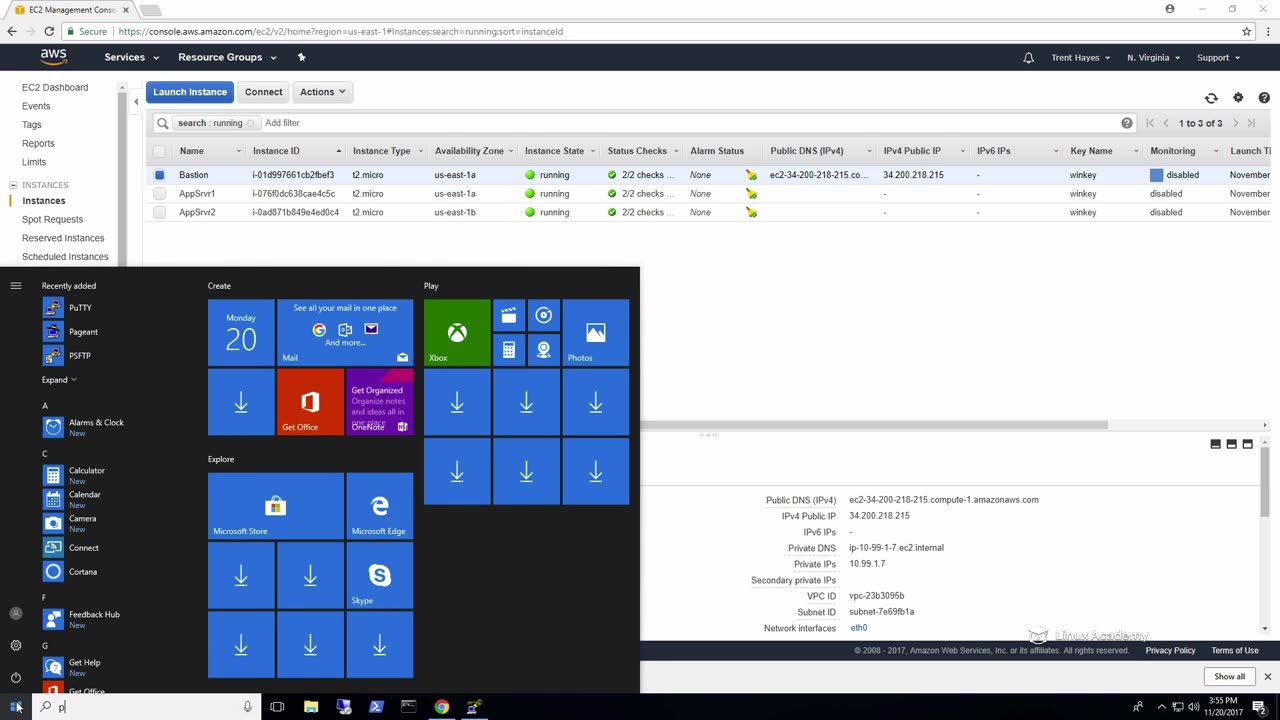Check the AppSrvr1 instance row
Viewport: 1280px width, 720px height.
pyautogui.click(x=159, y=194)
